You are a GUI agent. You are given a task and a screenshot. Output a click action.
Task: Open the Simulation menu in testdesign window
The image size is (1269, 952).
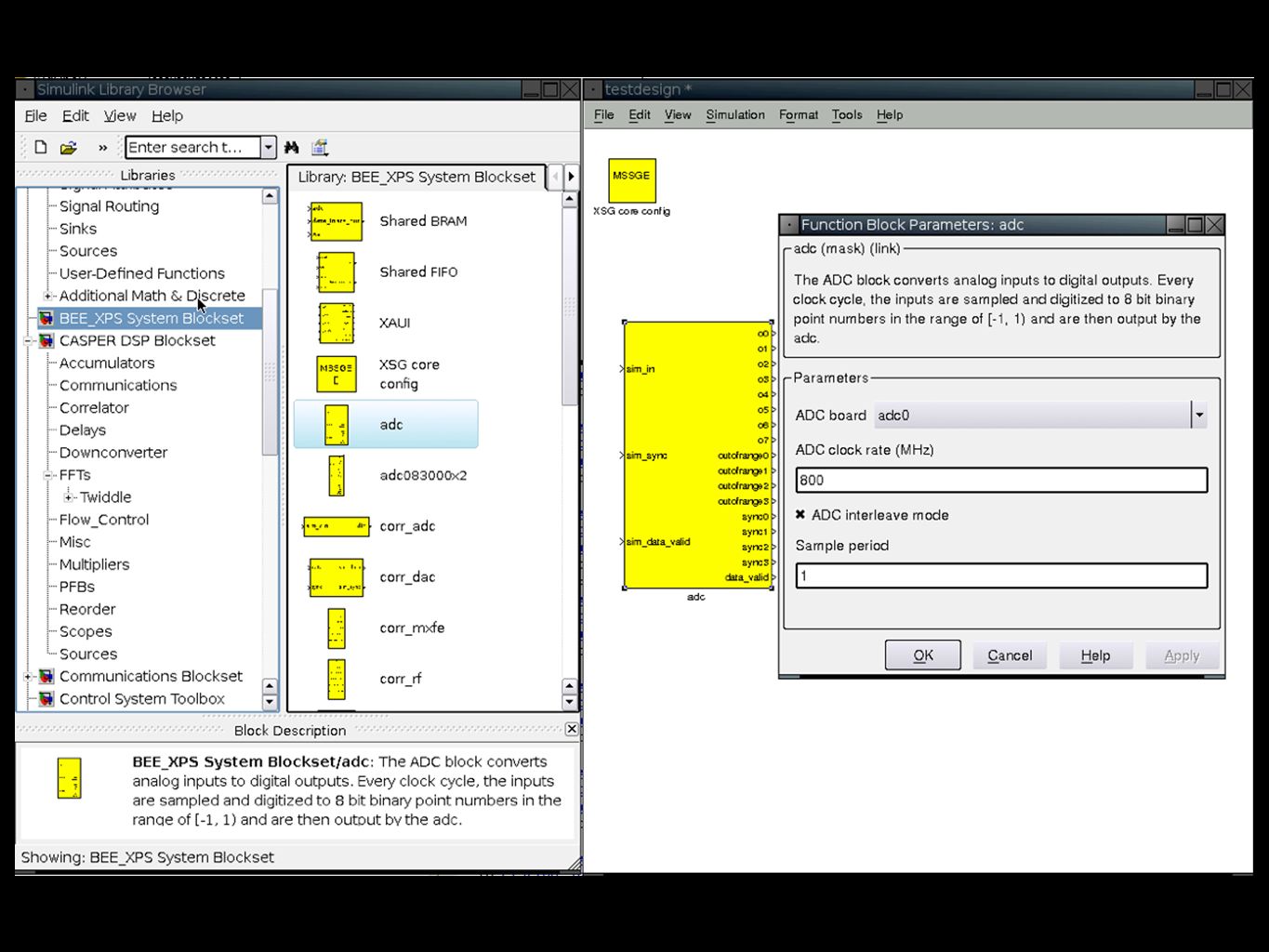(x=735, y=114)
